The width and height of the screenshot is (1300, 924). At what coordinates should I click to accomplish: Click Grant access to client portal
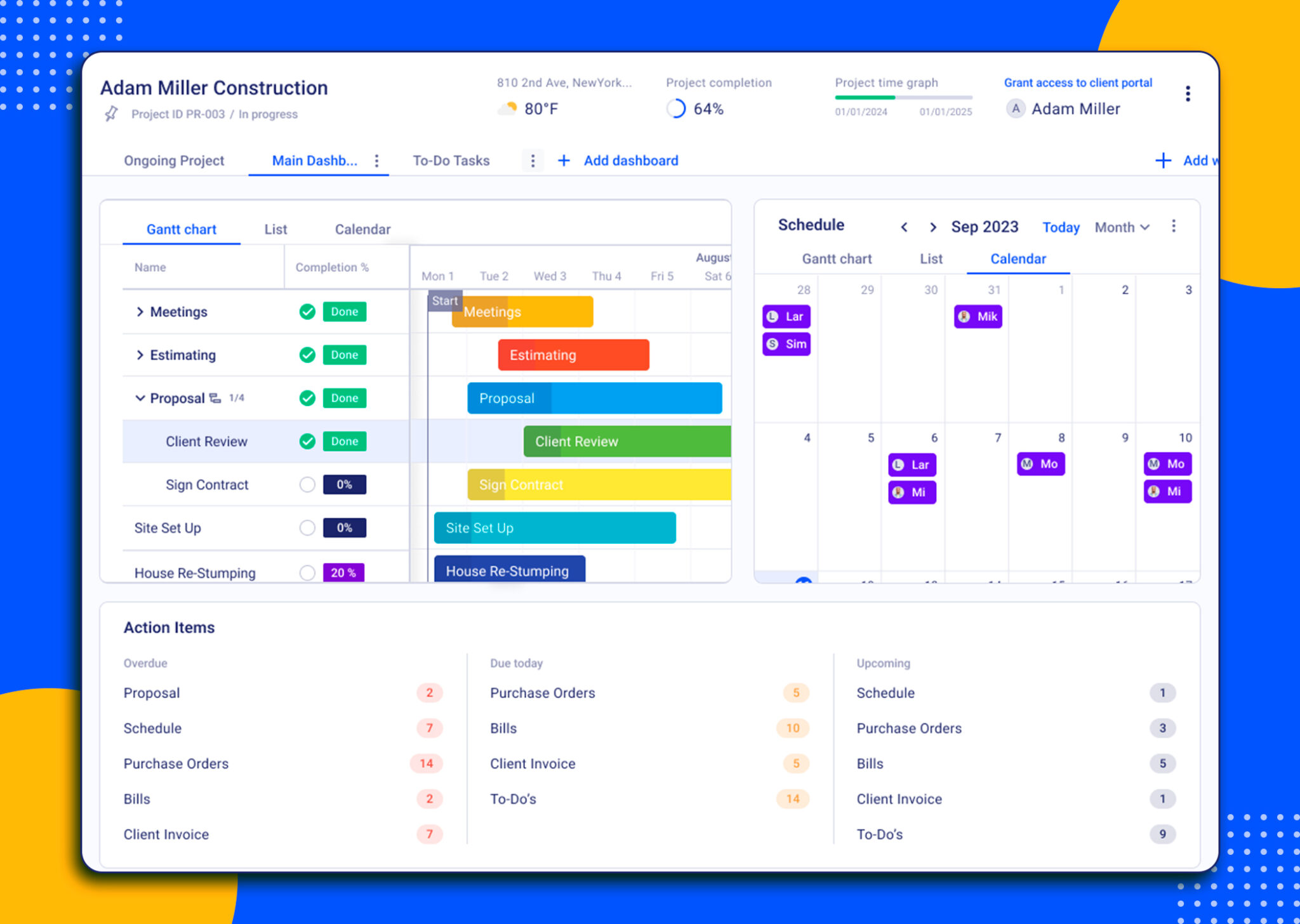coord(1078,83)
